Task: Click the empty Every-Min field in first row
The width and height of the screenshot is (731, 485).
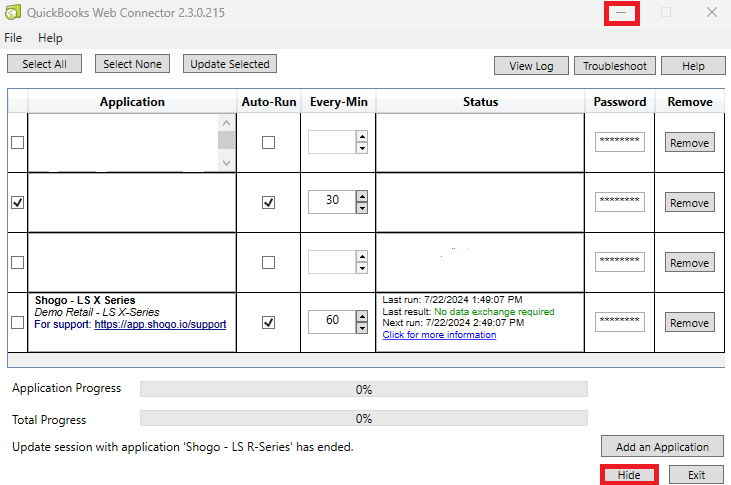Action: (332, 142)
